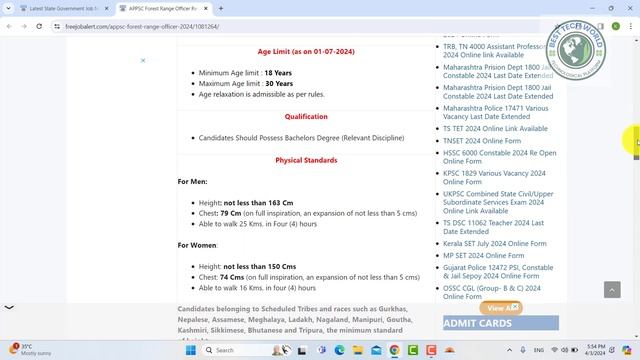Open Chrome profile avatar
Image resolution: width=640 pixels, height=360 pixels.
[x=616, y=26]
